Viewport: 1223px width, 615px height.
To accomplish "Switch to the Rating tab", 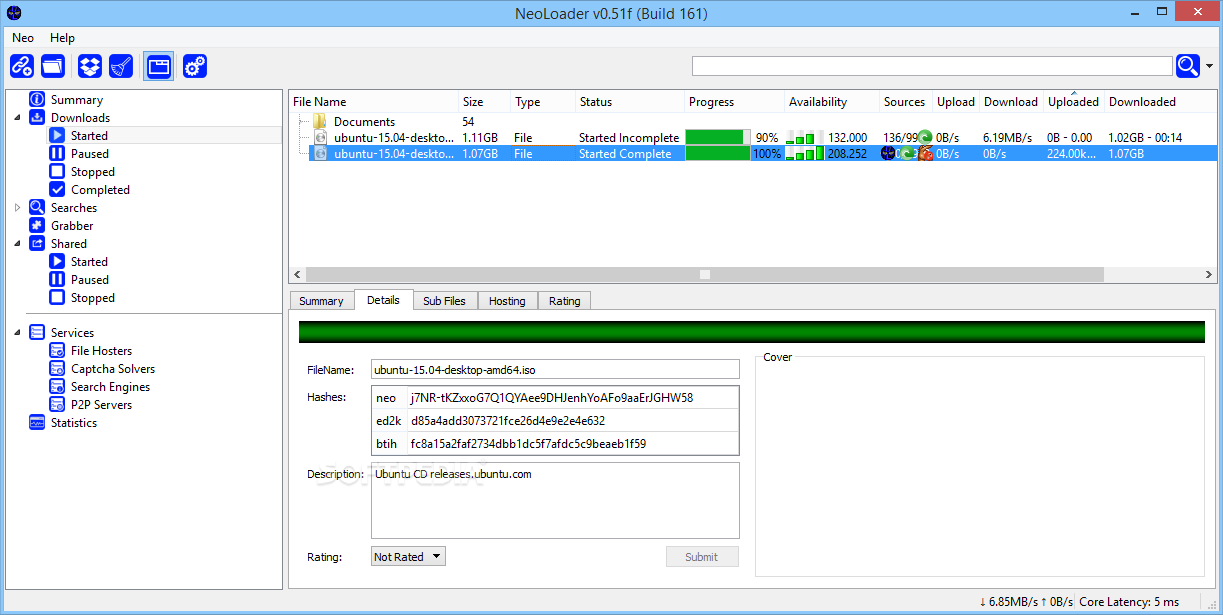I will pyautogui.click(x=564, y=301).
